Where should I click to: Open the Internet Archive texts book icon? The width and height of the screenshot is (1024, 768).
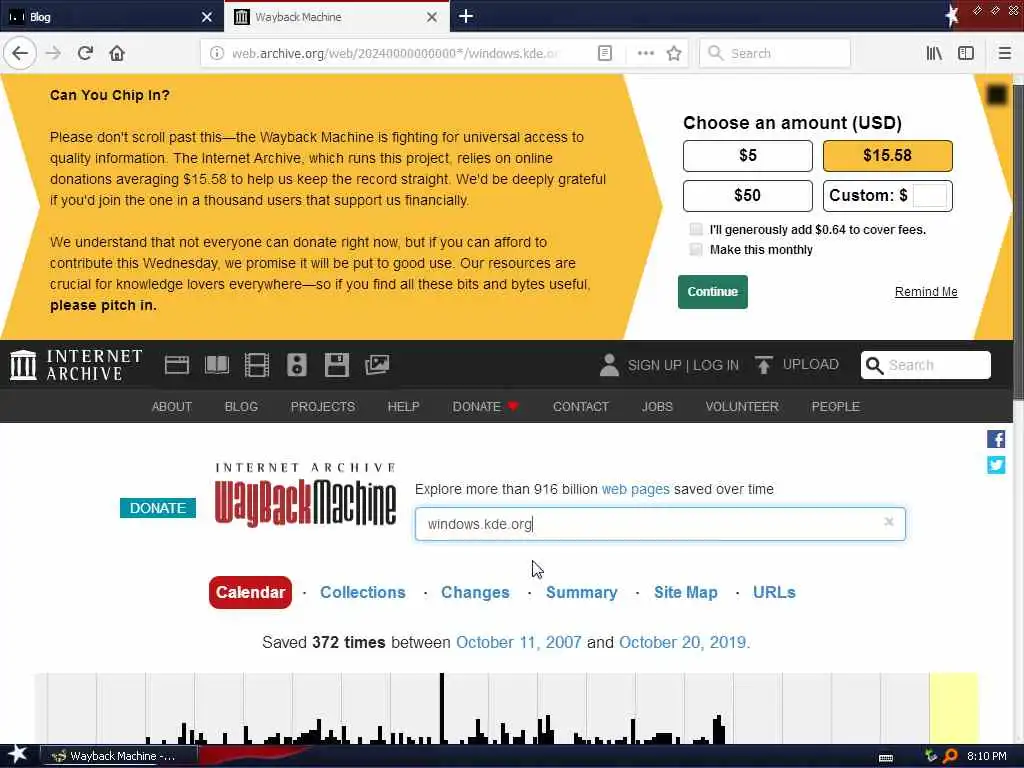[x=217, y=364]
